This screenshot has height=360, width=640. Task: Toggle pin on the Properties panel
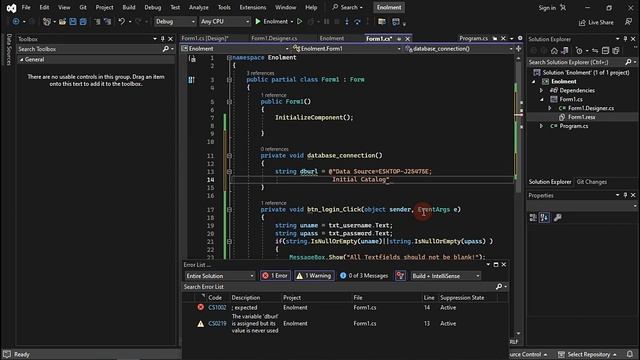625,195
